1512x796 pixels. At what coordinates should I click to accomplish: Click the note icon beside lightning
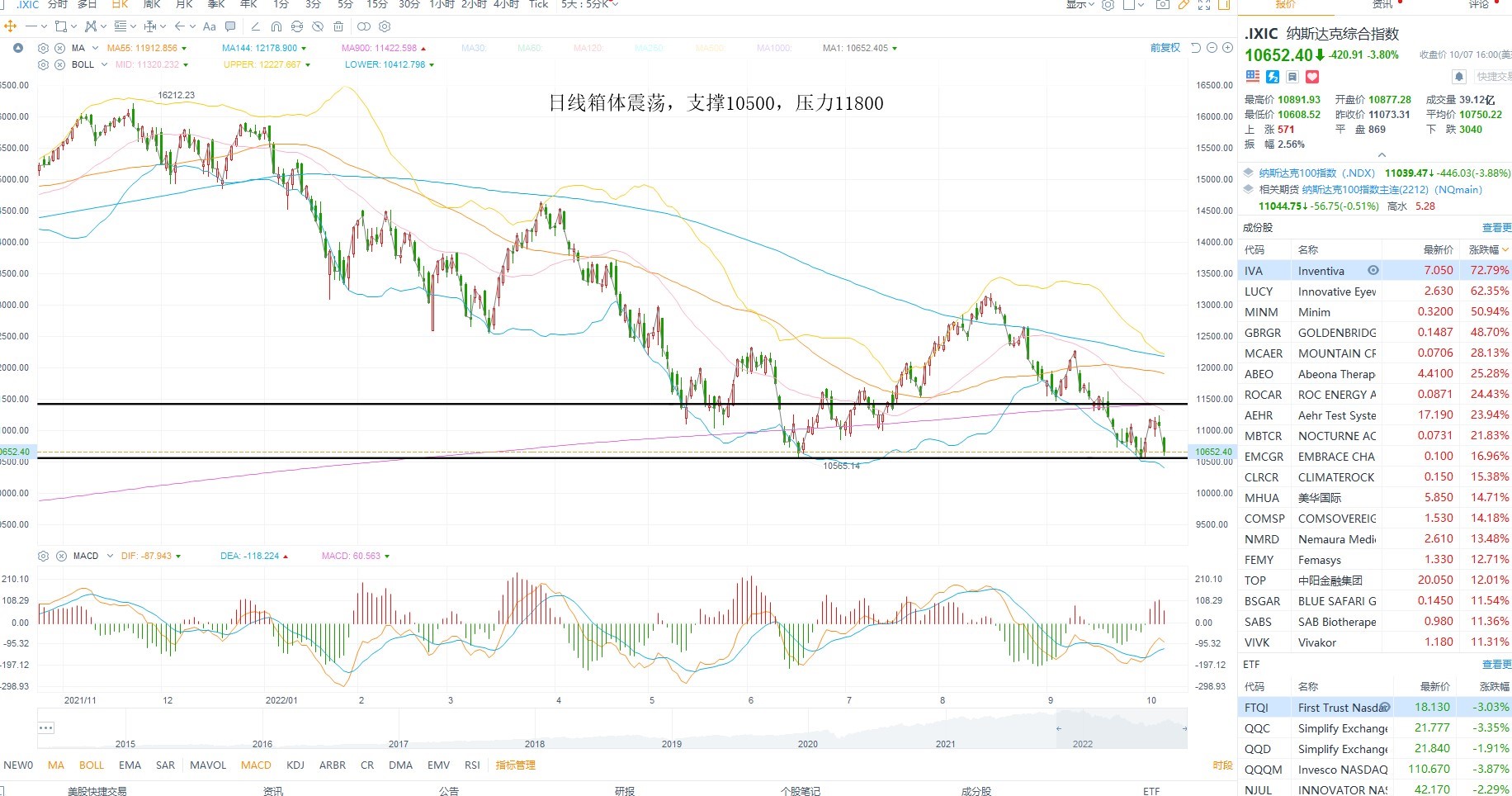click(x=1292, y=76)
